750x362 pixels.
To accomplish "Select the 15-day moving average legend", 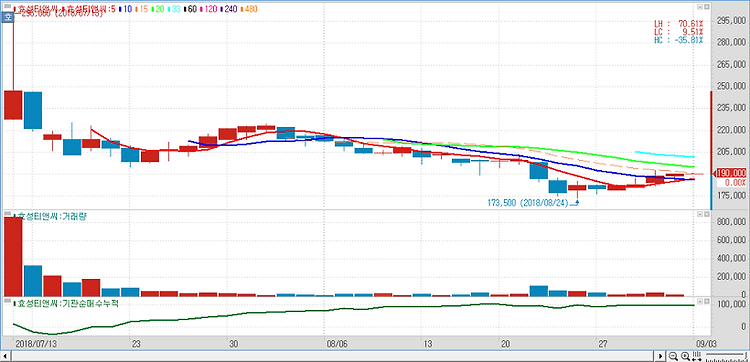I will (x=143, y=9).
